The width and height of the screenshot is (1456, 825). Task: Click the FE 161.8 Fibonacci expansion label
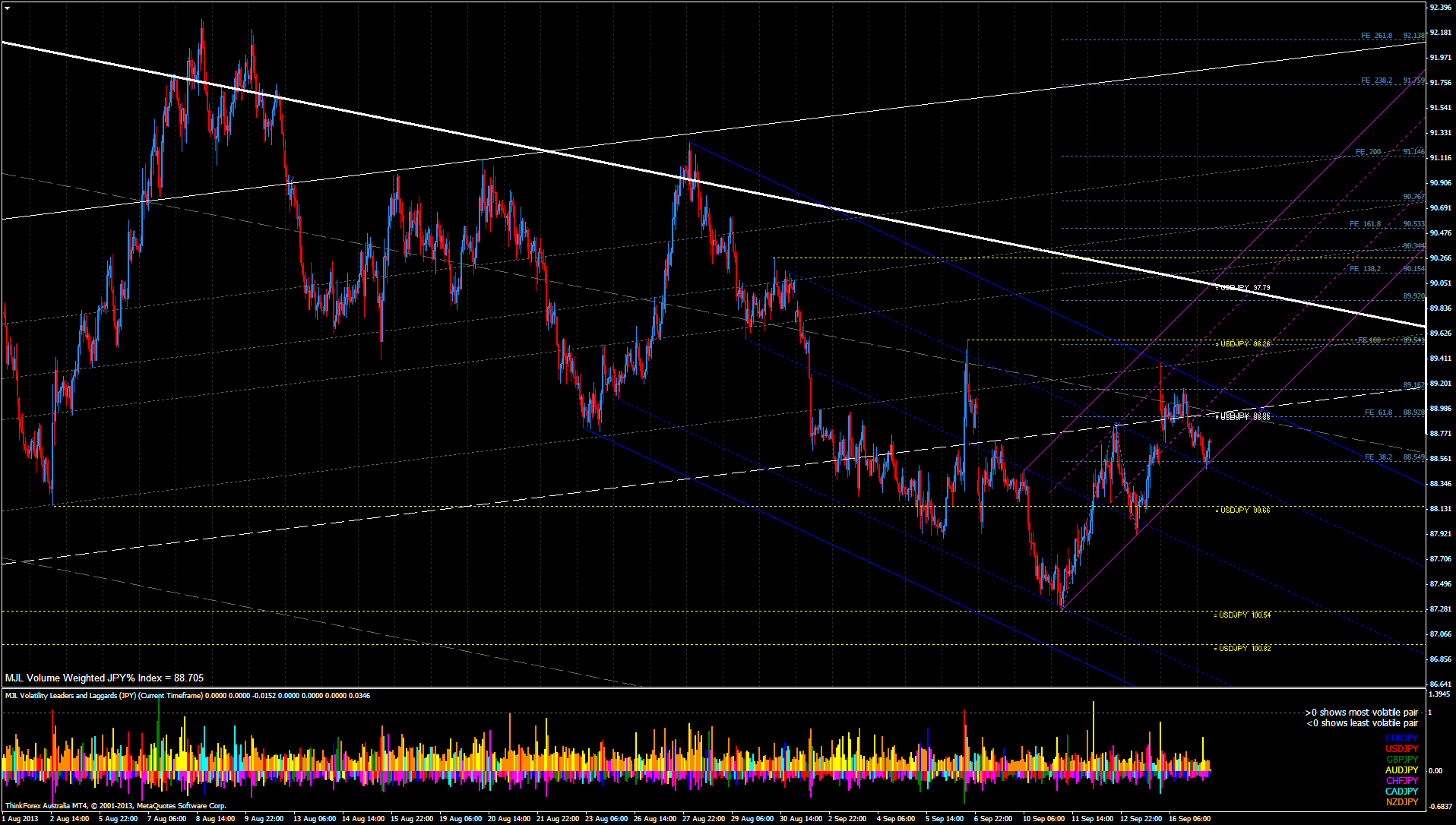click(x=1365, y=224)
